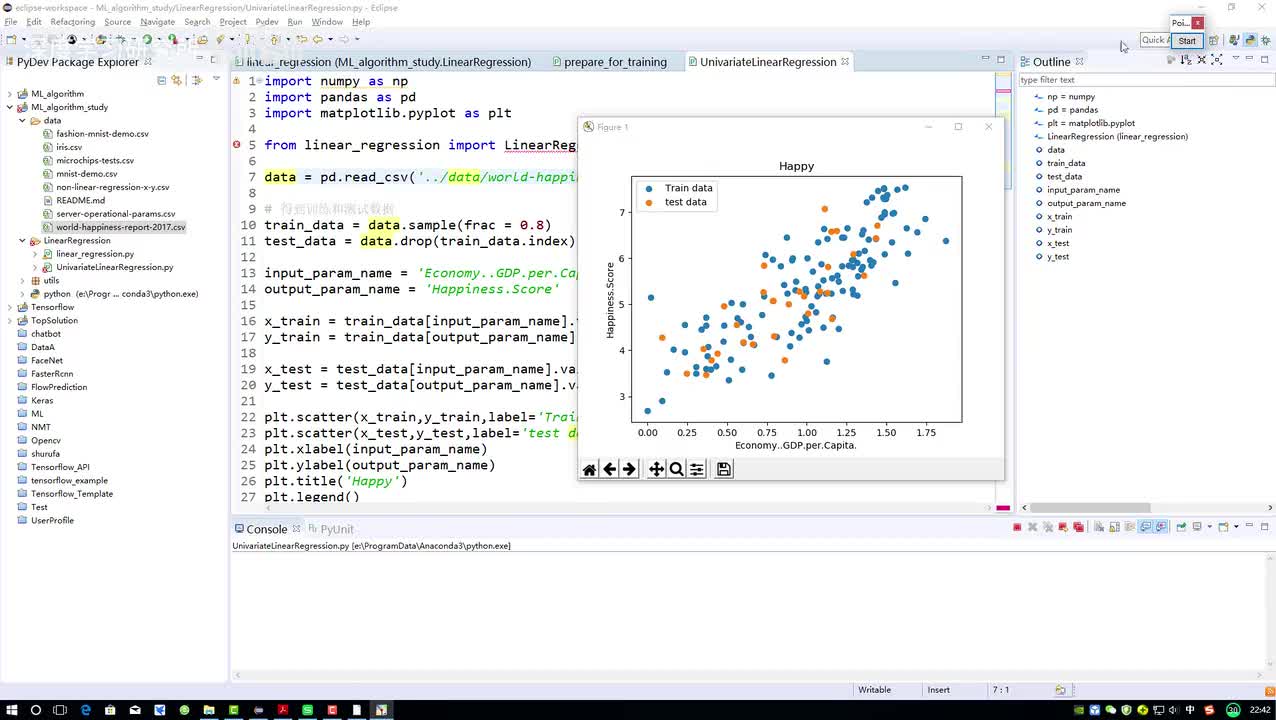Click the Start button at top right
1276x720 pixels.
click(x=1186, y=41)
